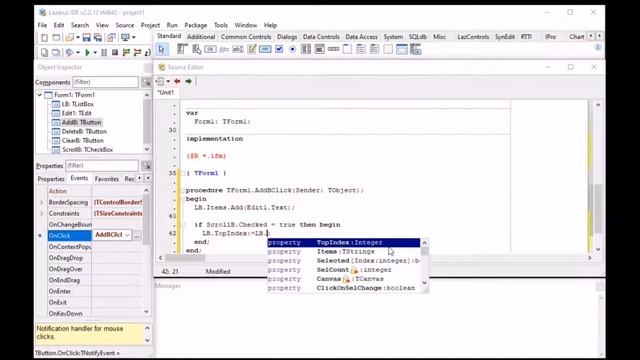The width and height of the screenshot is (640, 360).
Task: Switch to Additional palette tab
Action: coord(201,37)
